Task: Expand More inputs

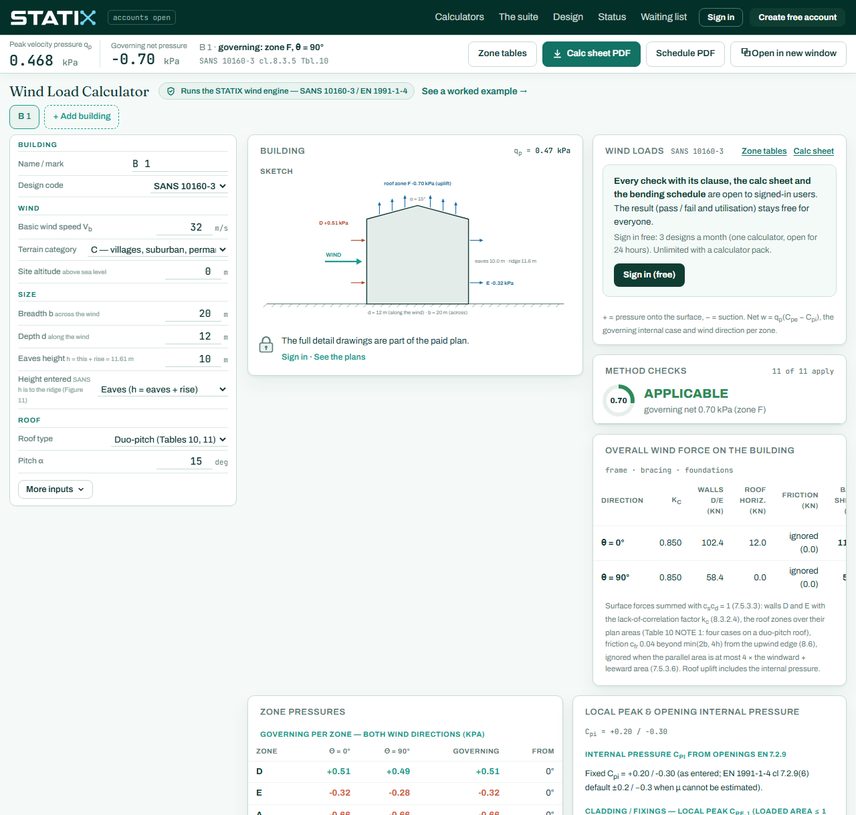Action: click(x=55, y=489)
